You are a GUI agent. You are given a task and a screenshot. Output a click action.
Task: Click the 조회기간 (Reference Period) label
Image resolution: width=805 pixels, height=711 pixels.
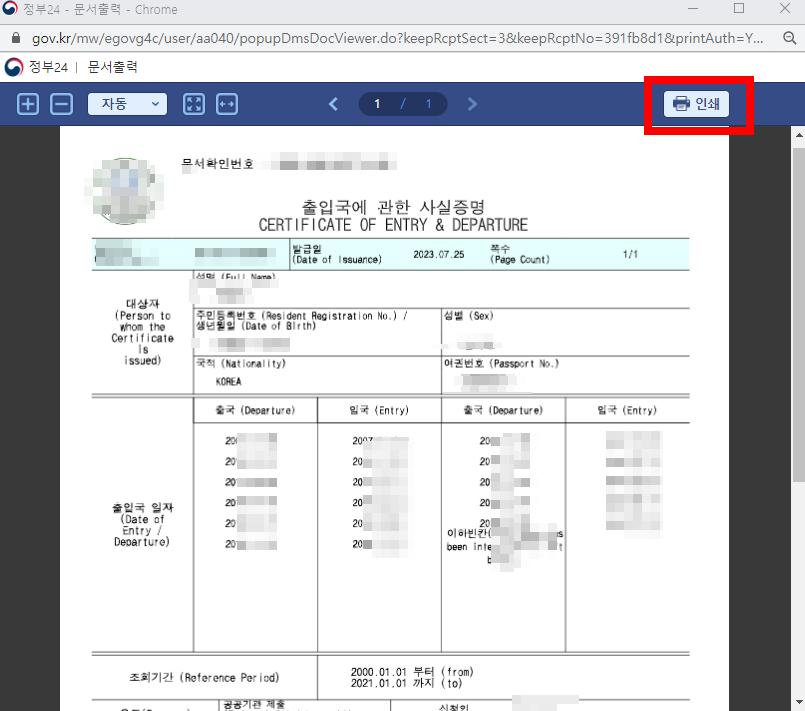pos(204,678)
